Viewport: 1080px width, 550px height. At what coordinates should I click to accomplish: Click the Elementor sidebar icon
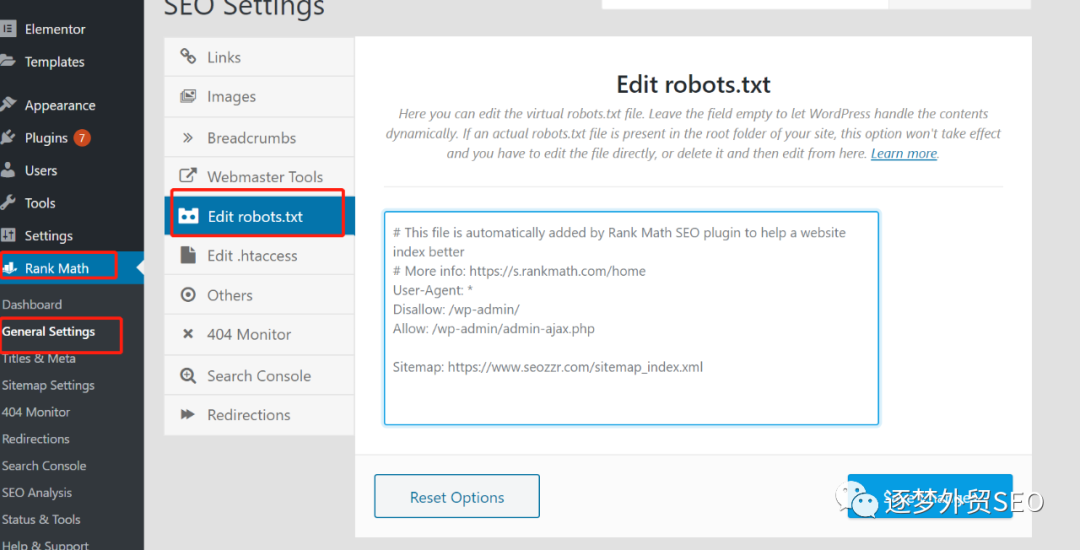(8, 29)
